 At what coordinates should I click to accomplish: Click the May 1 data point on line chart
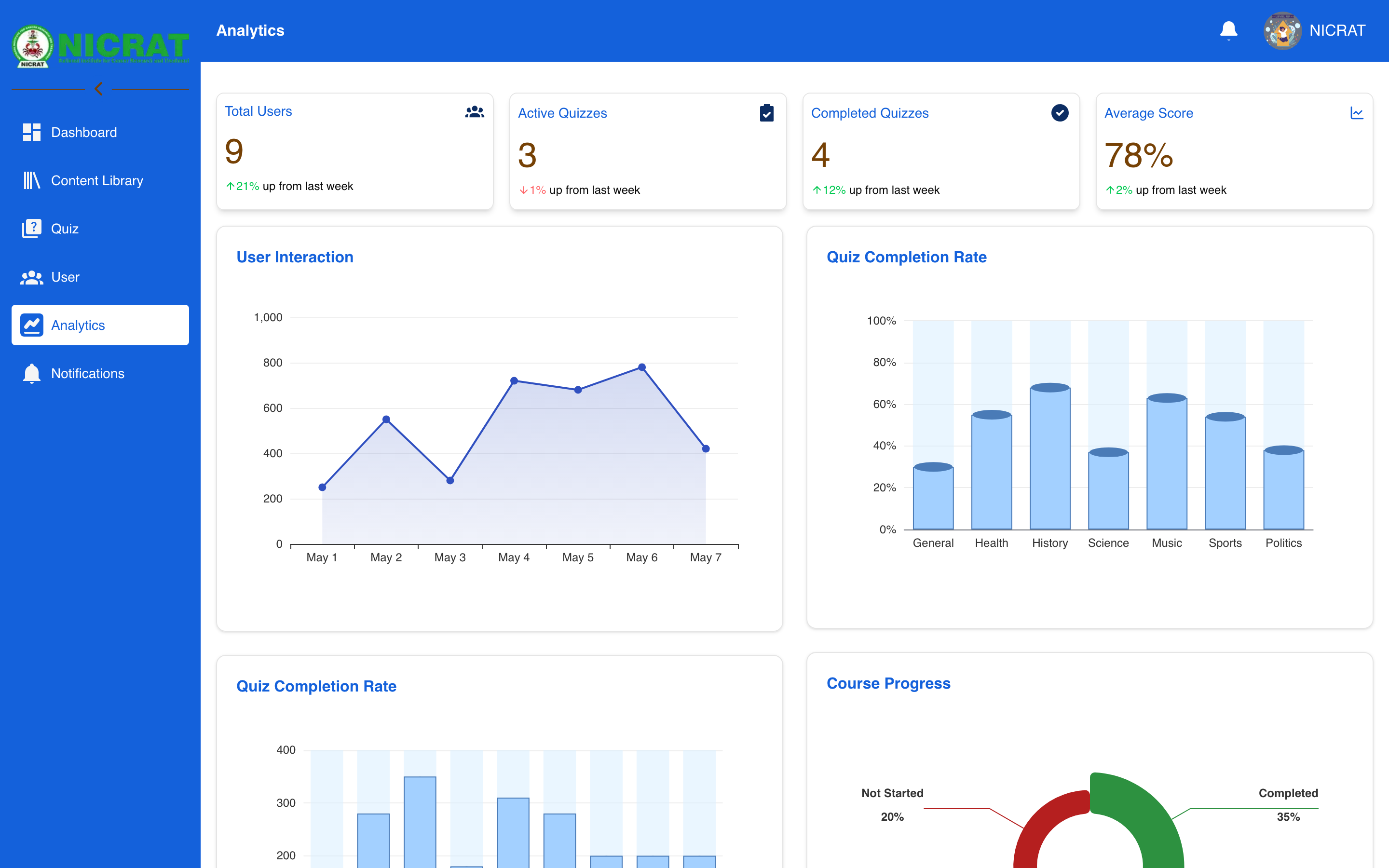pos(323,488)
